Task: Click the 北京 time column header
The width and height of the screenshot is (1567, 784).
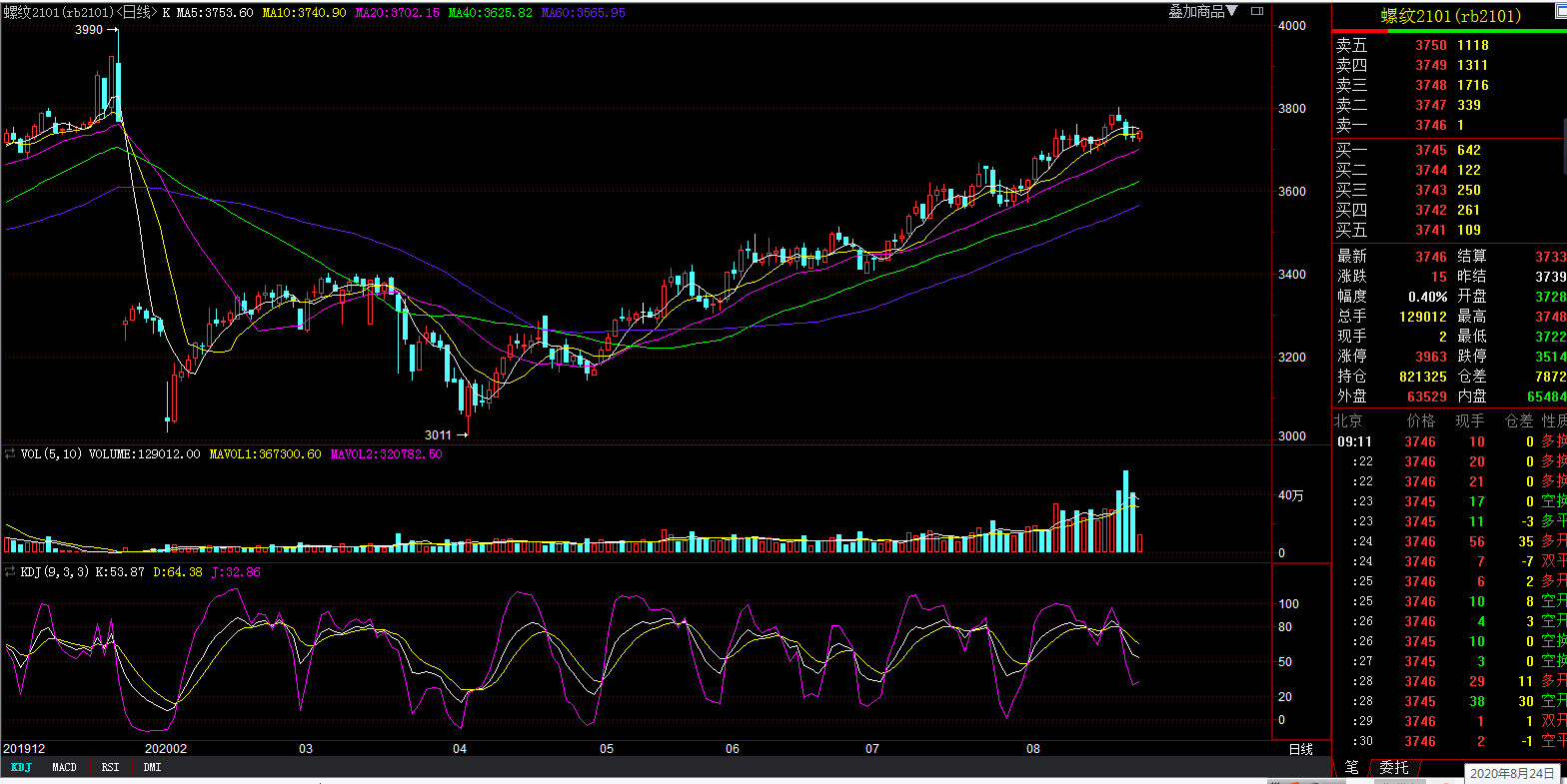Action: (x=1349, y=421)
